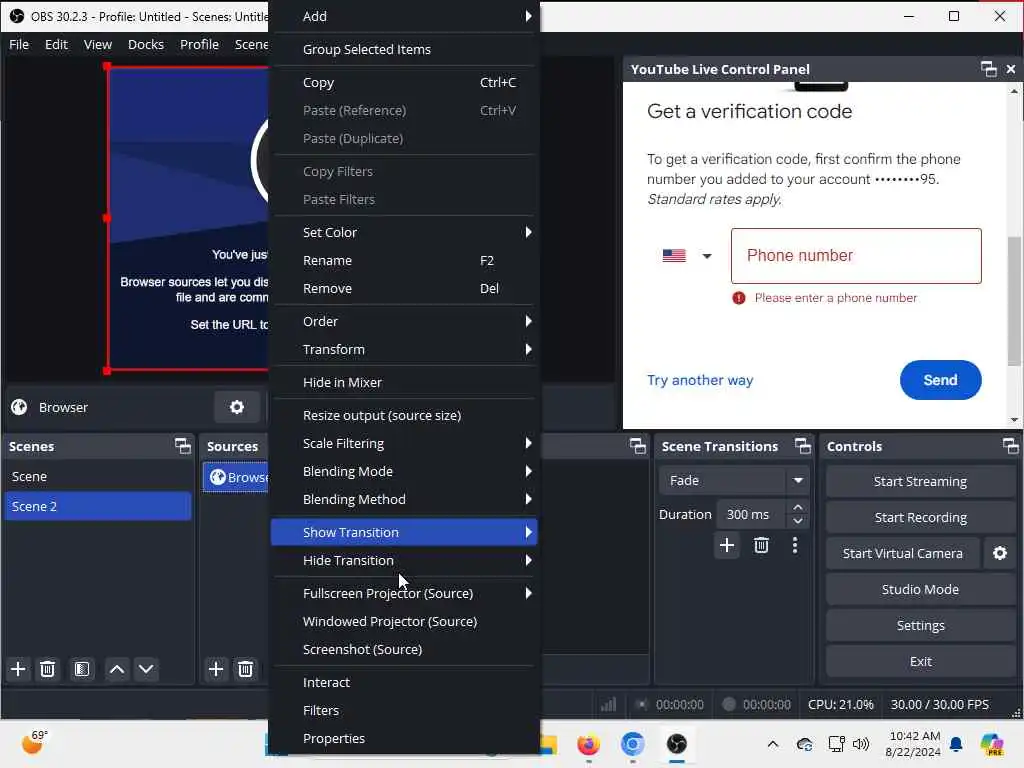The height and width of the screenshot is (768, 1024).
Task: Remove selected scene with trash icon
Action: (x=47, y=669)
